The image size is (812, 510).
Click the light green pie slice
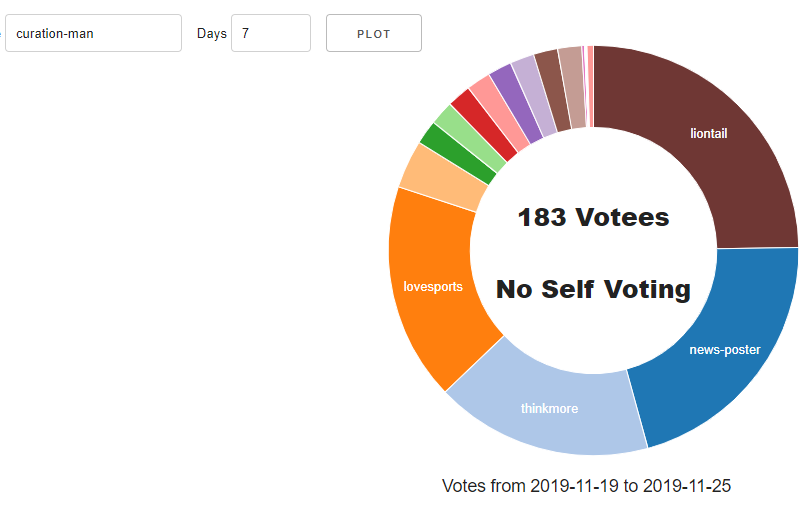(469, 139)
